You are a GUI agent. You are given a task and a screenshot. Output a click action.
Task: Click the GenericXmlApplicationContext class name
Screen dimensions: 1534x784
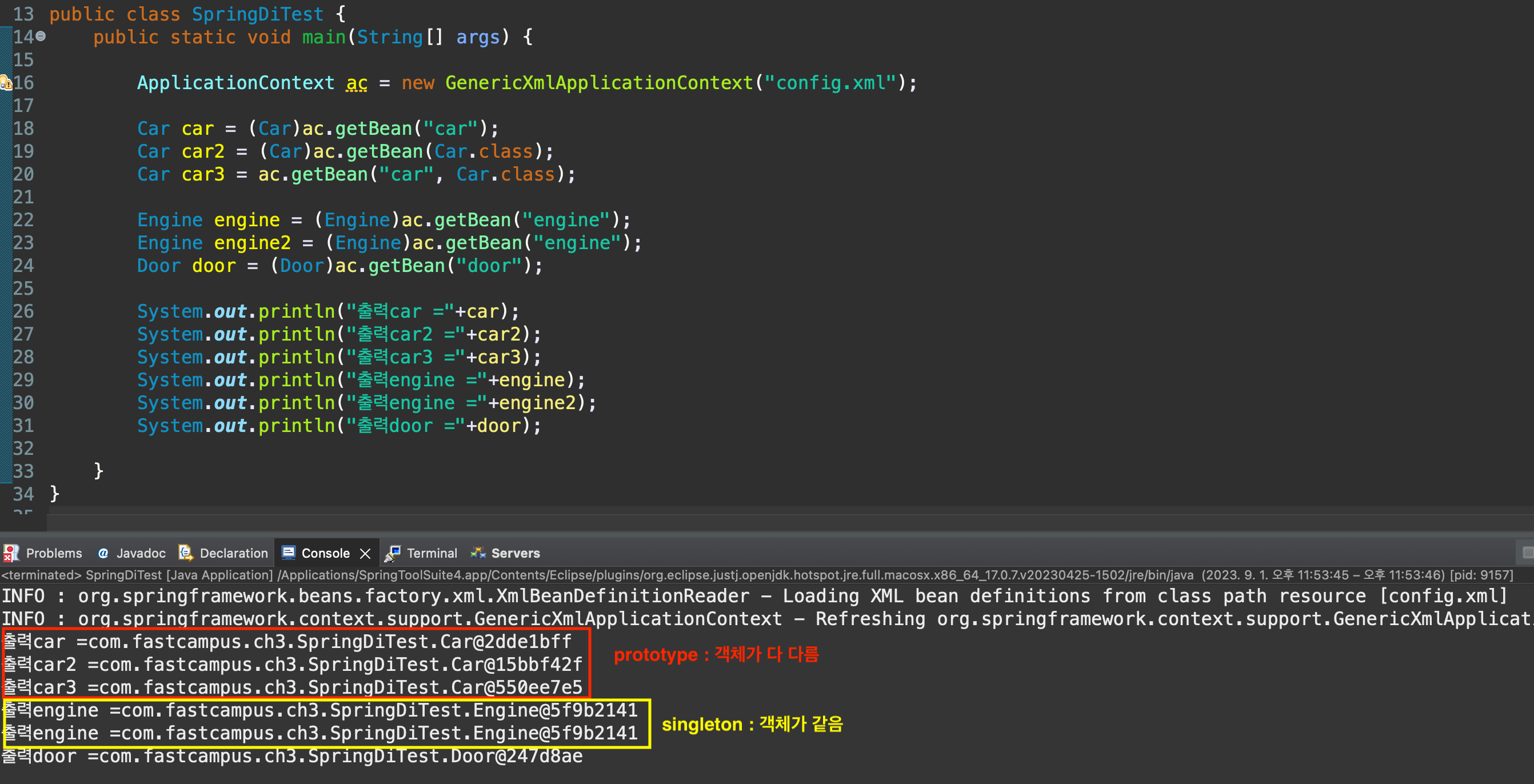pyautogui.click(x=598, y=83)
